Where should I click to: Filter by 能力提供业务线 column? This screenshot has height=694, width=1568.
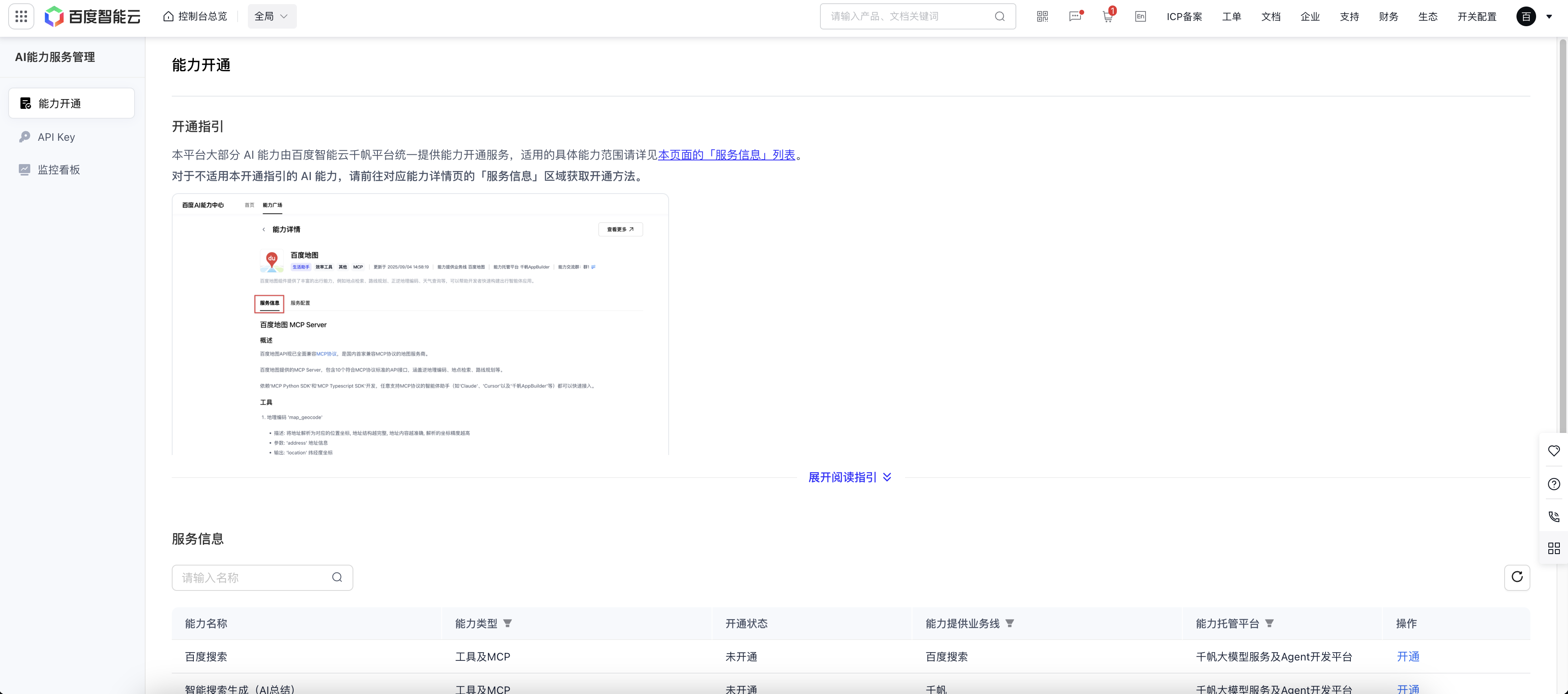pos(1009,623)
